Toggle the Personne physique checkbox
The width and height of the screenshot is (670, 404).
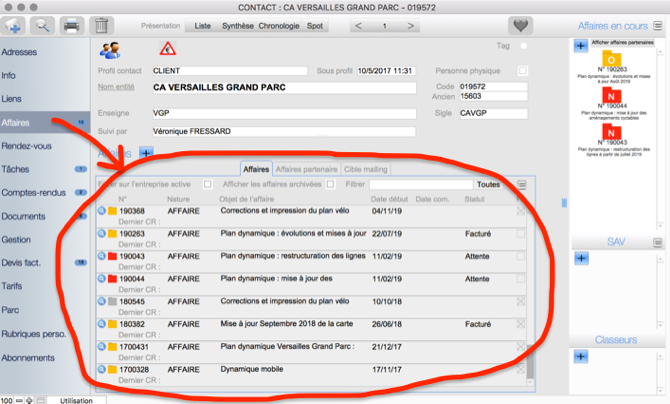(x=522, y=71)
